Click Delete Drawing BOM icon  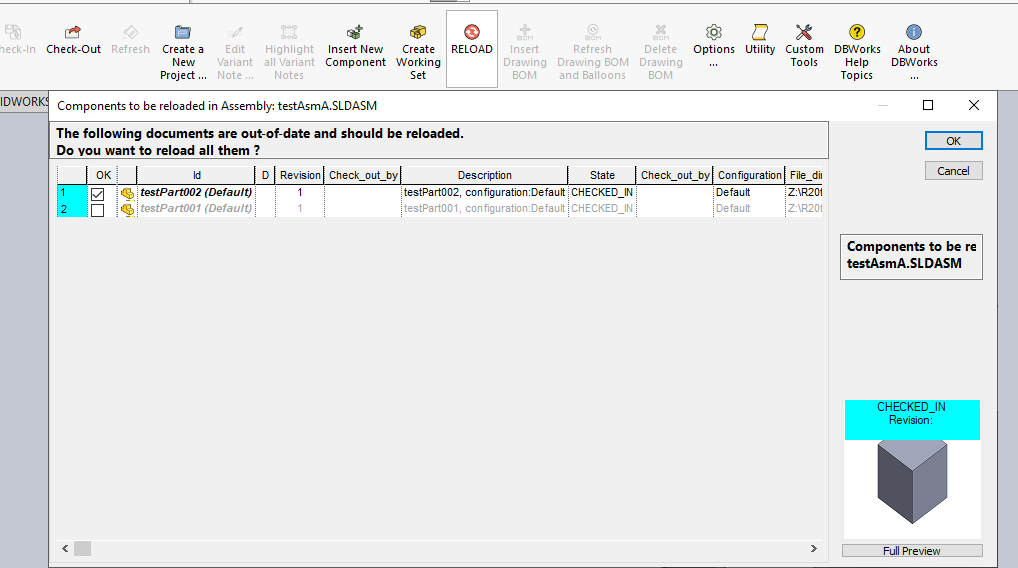click(x=660, y=32)
